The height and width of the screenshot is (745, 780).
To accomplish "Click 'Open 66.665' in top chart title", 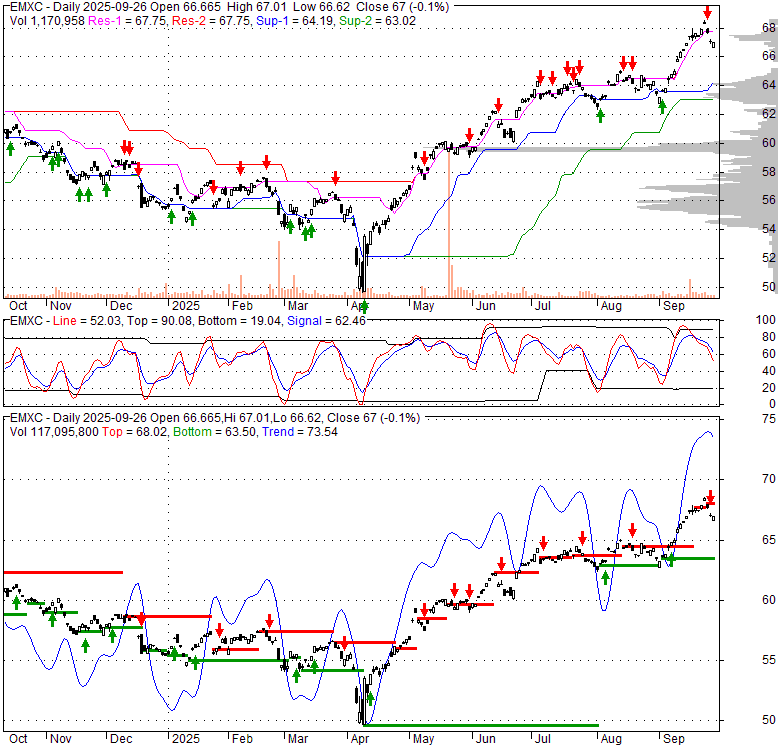I will (x=184, y=7).
